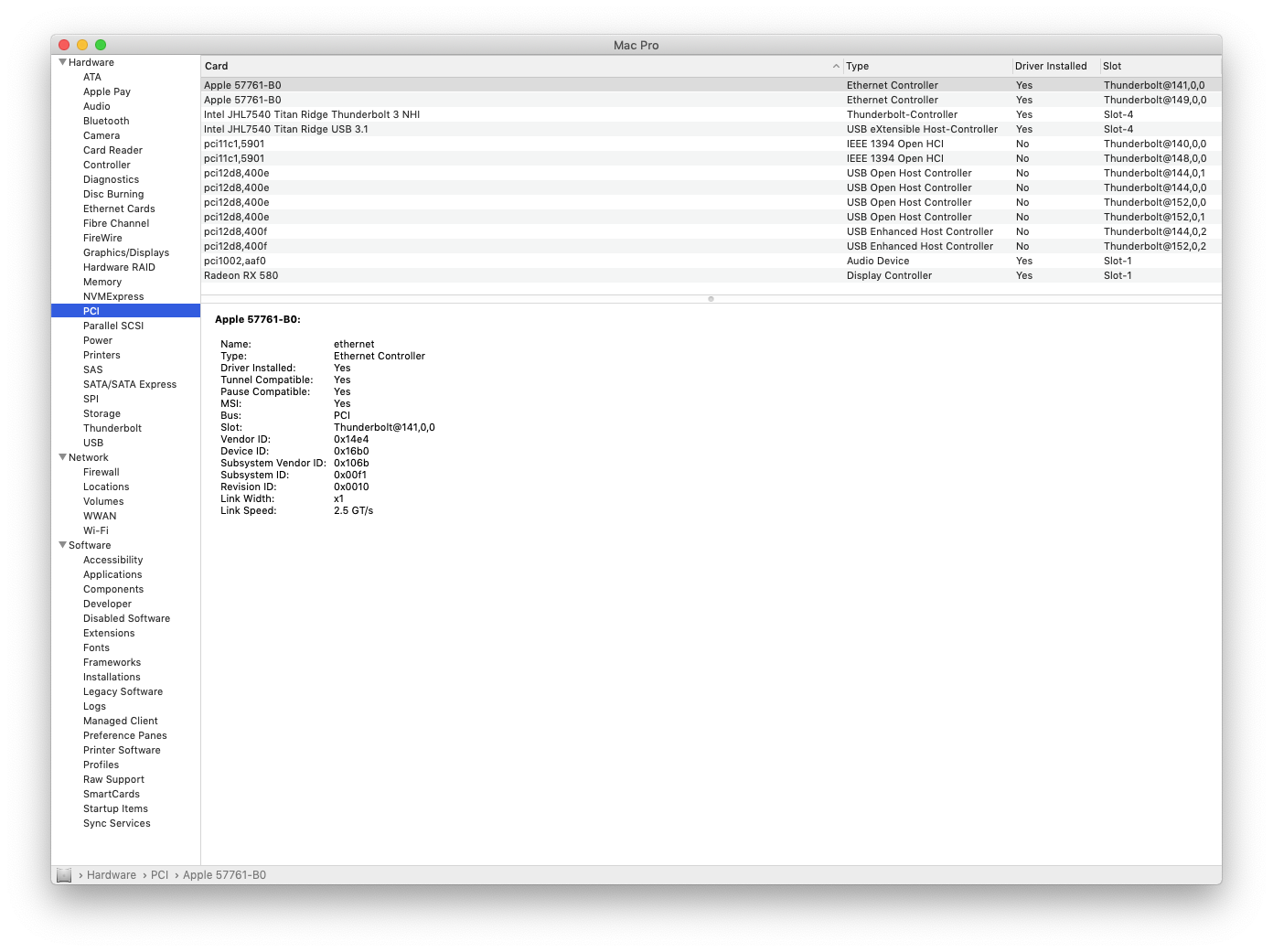Select ATA in the sidebar
The image size is (1273, 952).
pos(92,77)
